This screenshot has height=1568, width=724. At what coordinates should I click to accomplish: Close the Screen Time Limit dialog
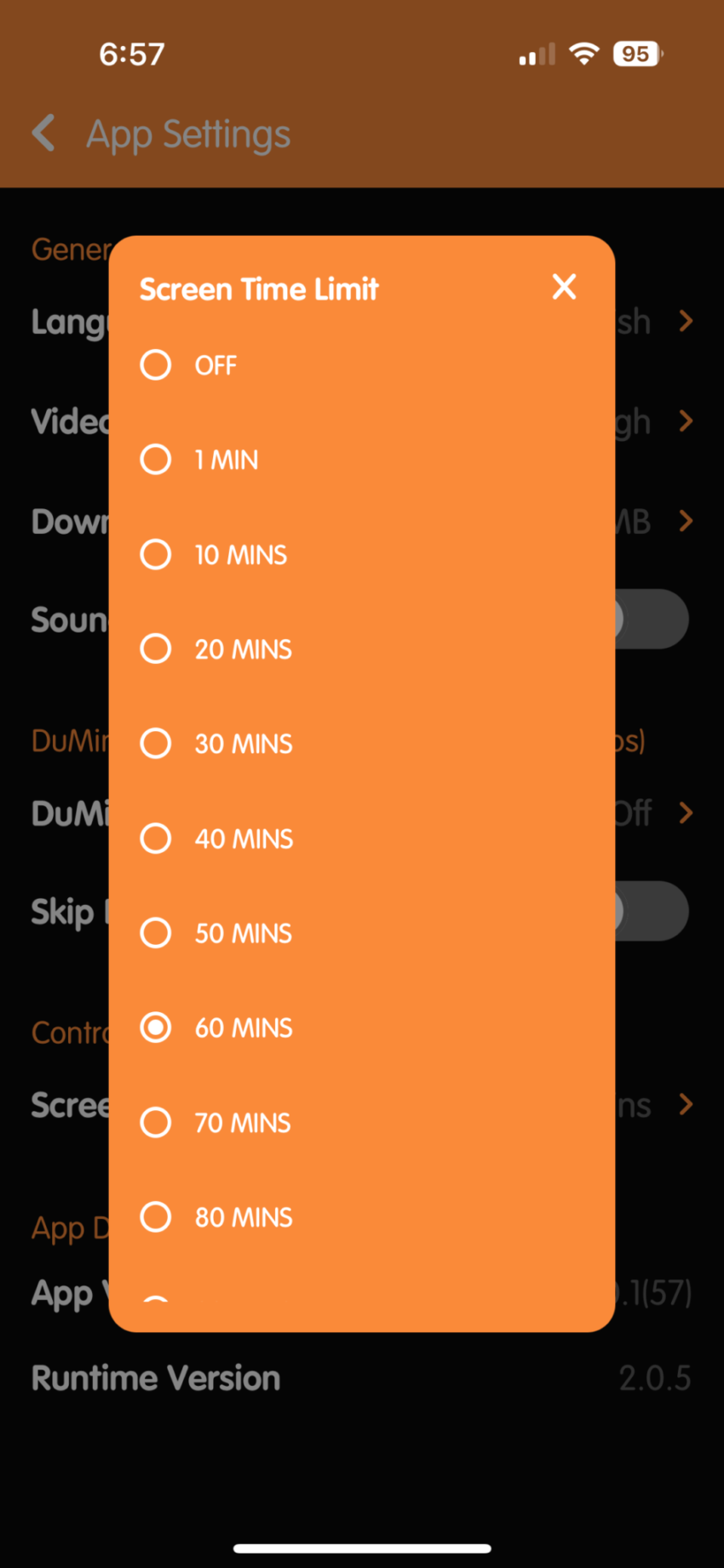click(x=564, y=288)
